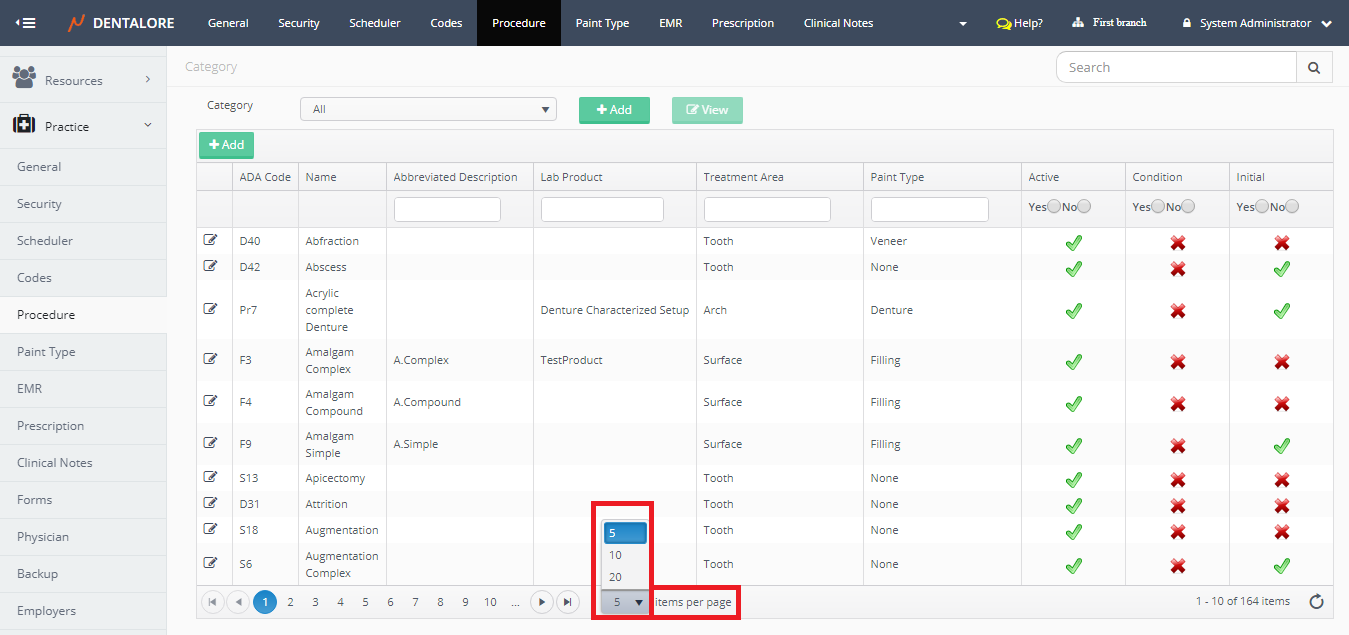Select No radio under Condition filter
1349x635 pixels.
(1188, 207)
